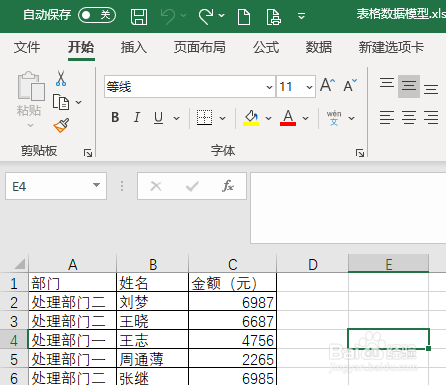
Task: Open the Redo history dropdown arrow
Action: click(221, 16)
